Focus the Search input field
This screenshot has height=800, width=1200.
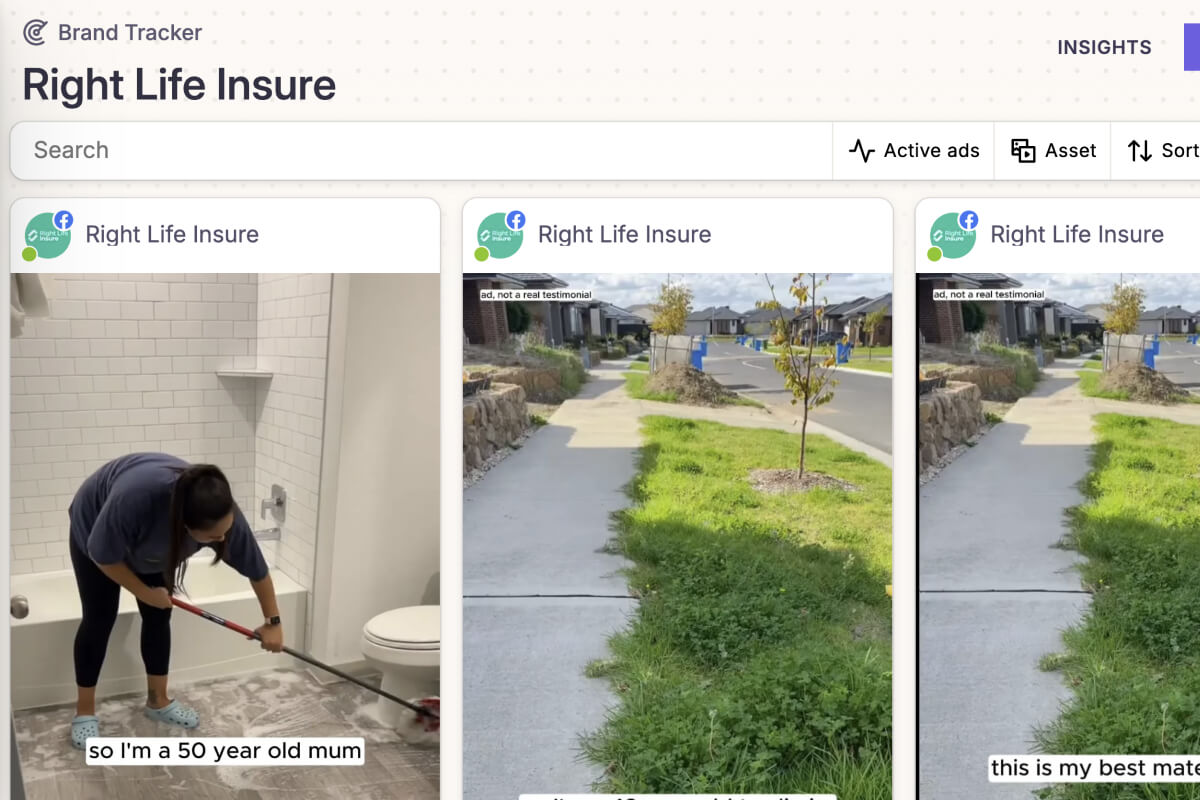[x=421, y=151]
